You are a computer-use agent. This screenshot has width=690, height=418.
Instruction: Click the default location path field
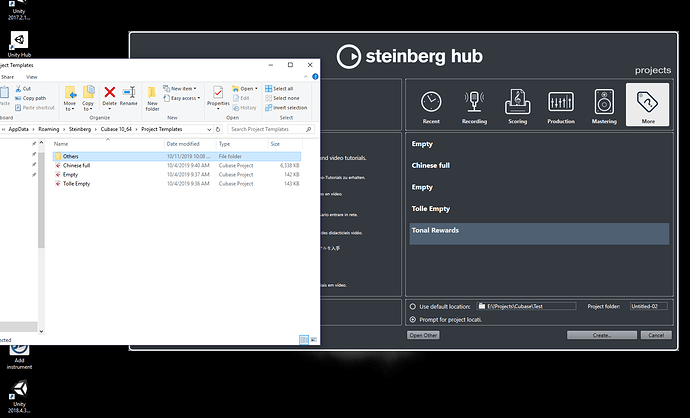[526, 306]
